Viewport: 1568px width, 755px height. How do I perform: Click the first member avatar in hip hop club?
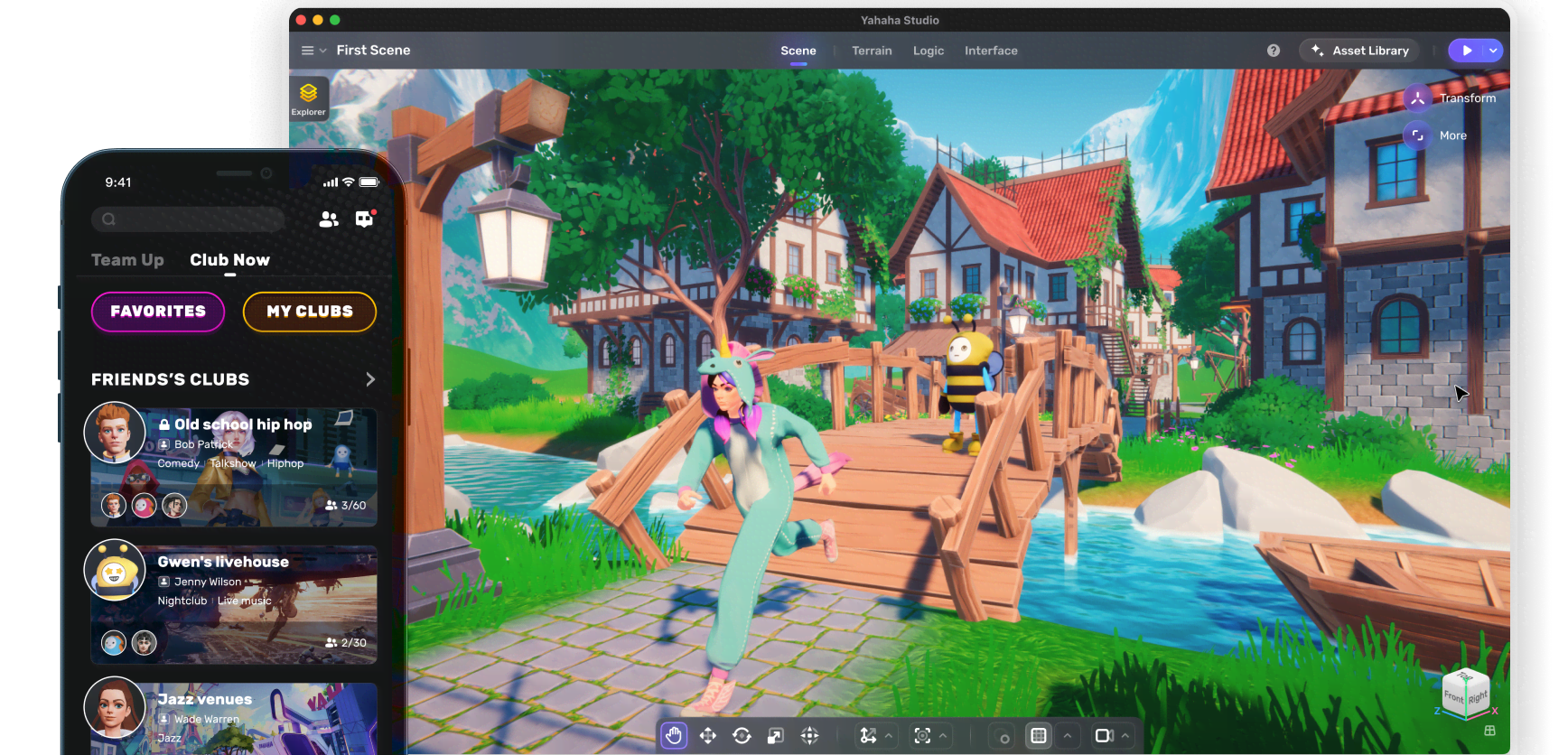coord(113,506)
